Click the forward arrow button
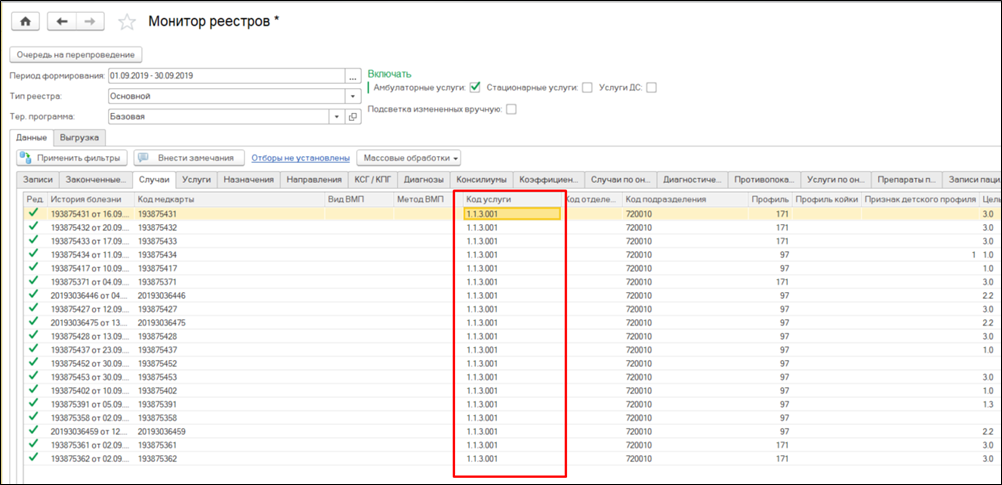The height and width of the screenshot is (485, 1002). 90,21
